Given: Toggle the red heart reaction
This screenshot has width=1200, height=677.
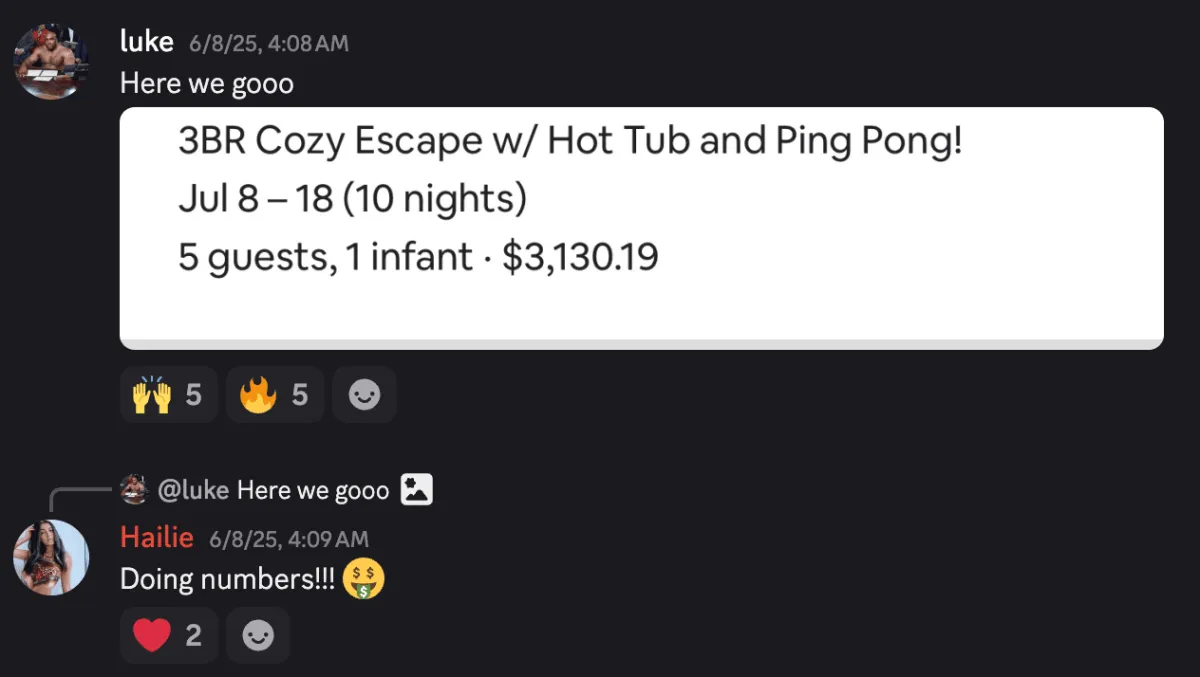Looking at the screenshot, I should (x=168, y=635).
